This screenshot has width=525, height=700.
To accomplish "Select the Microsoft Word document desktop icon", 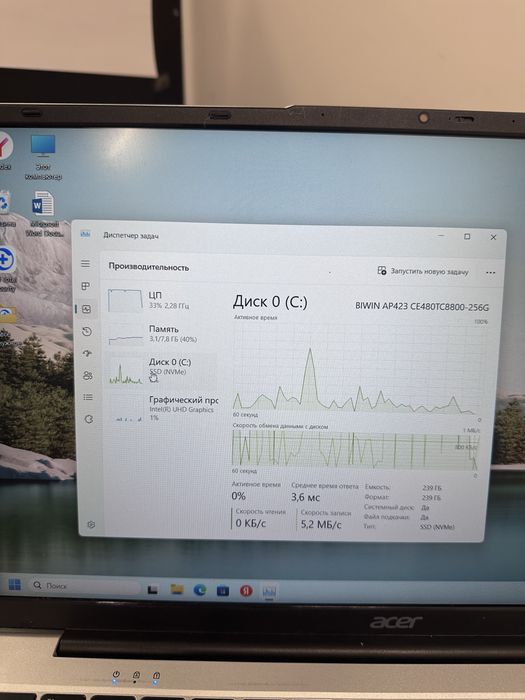I will tap(43, 214).
